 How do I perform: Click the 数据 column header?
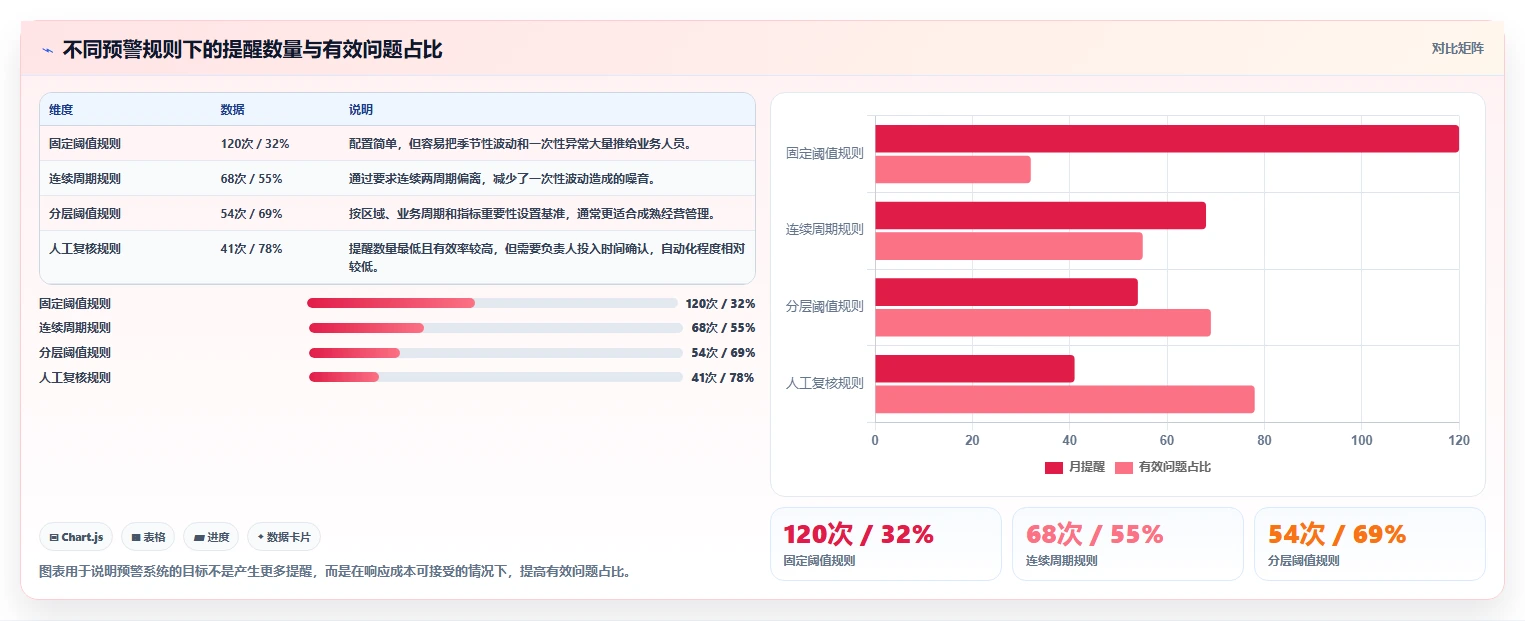[x=233, y=109]
